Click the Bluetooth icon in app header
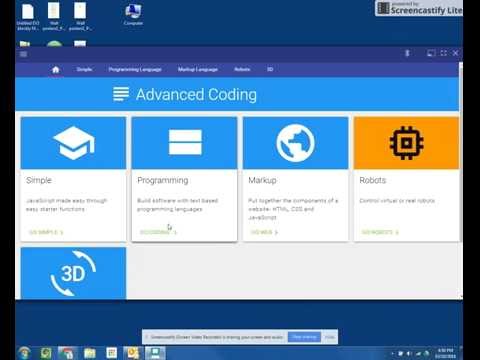The height and width of the screenshot is (360, 480). (x=407, y=53)
